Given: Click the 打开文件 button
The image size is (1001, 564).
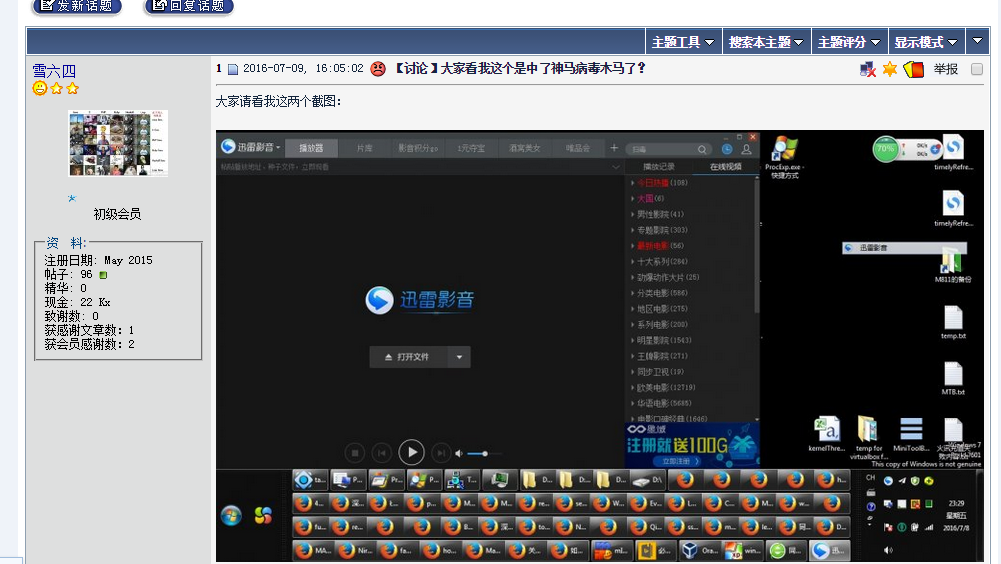Looking at the screenshot, I should click(409, 357).
